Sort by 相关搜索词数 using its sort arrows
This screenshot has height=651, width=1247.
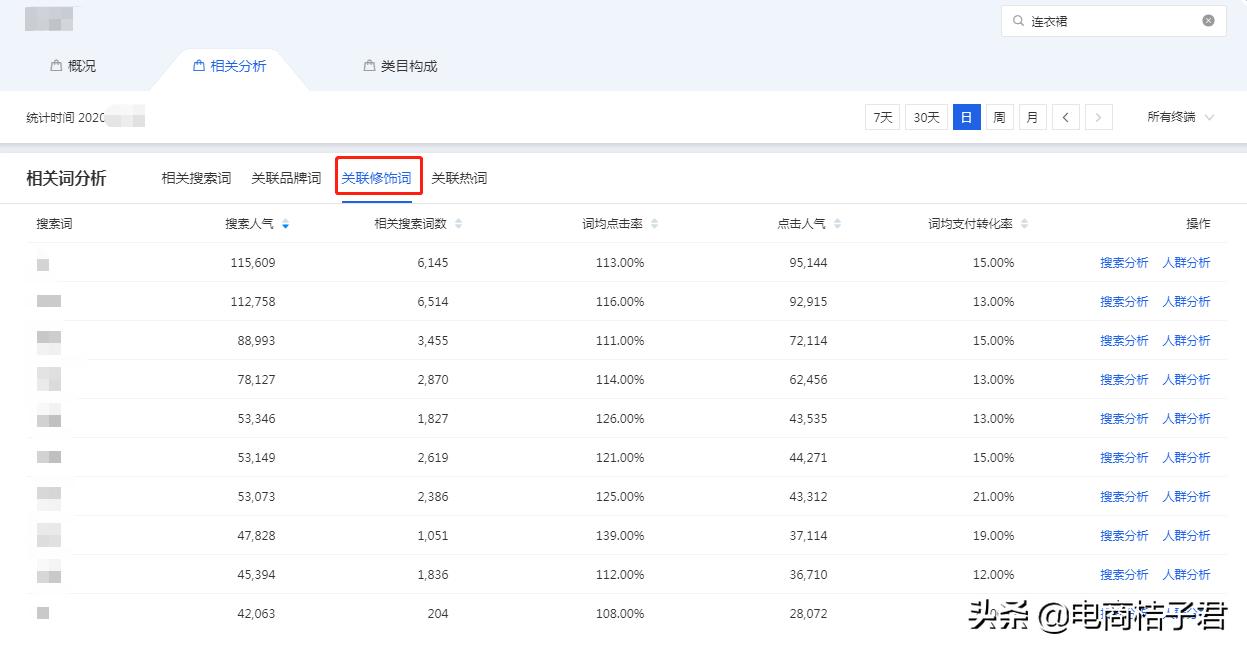[459, 224]
